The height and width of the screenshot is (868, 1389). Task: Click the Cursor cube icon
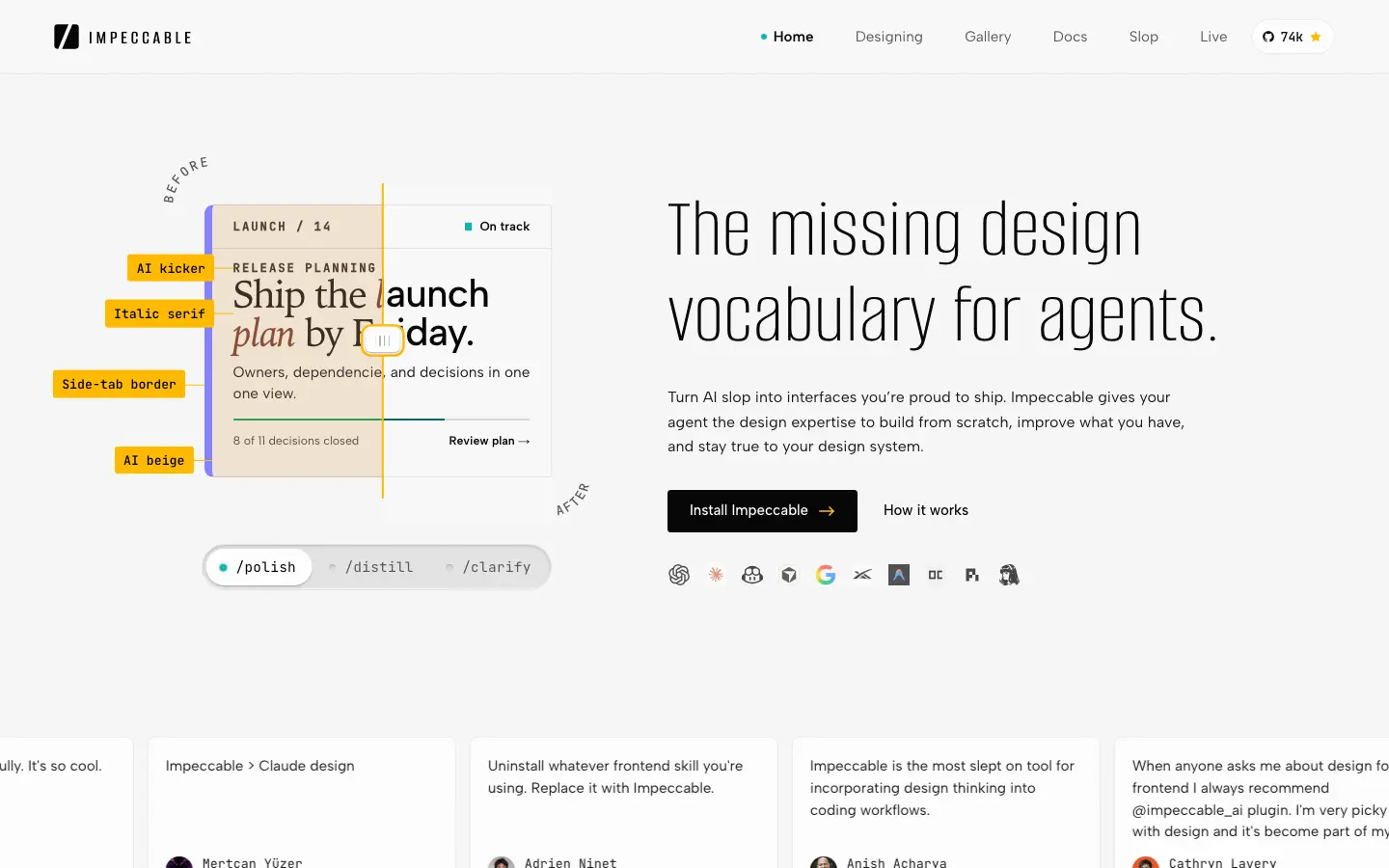[x=789, y=575]
